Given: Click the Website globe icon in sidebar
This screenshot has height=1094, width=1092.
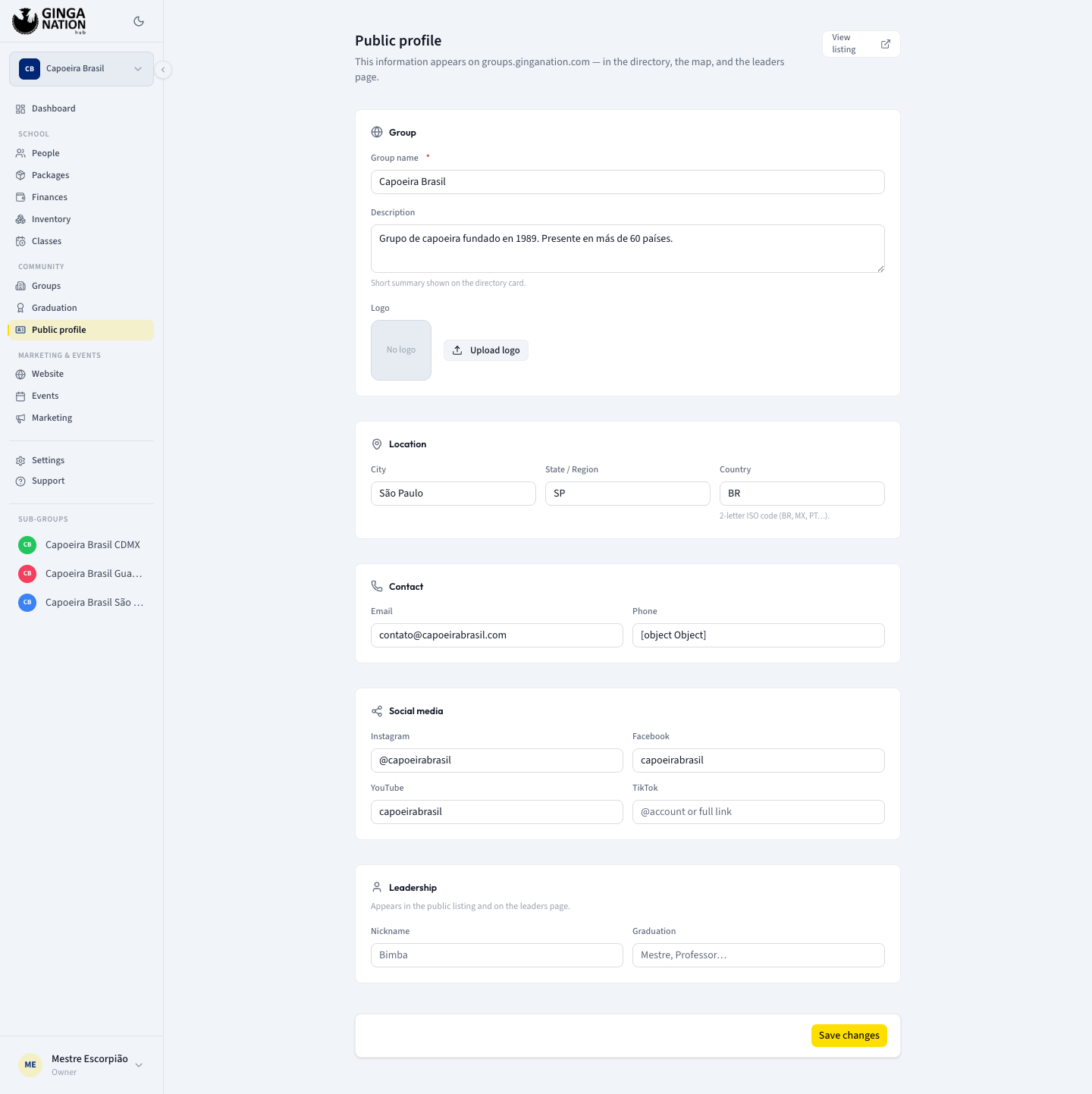Looking at the screenshot, I should click(20, 374).
